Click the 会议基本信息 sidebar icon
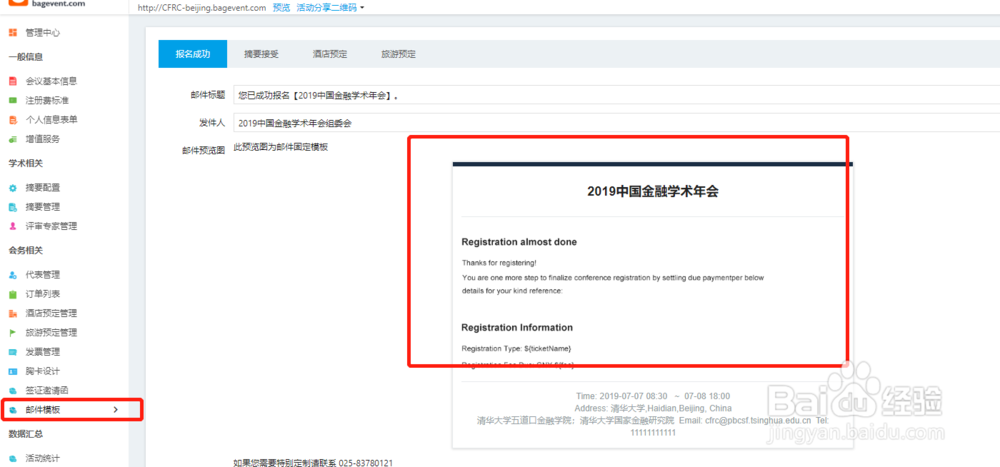 (x=13, y=81)
